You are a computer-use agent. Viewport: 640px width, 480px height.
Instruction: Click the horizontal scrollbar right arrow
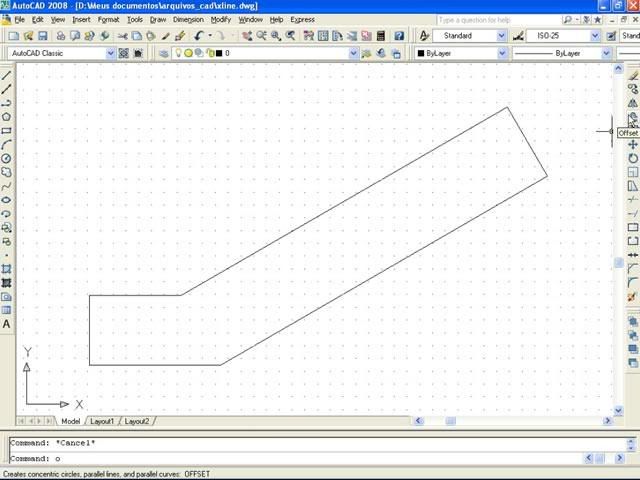coord(607,420)
